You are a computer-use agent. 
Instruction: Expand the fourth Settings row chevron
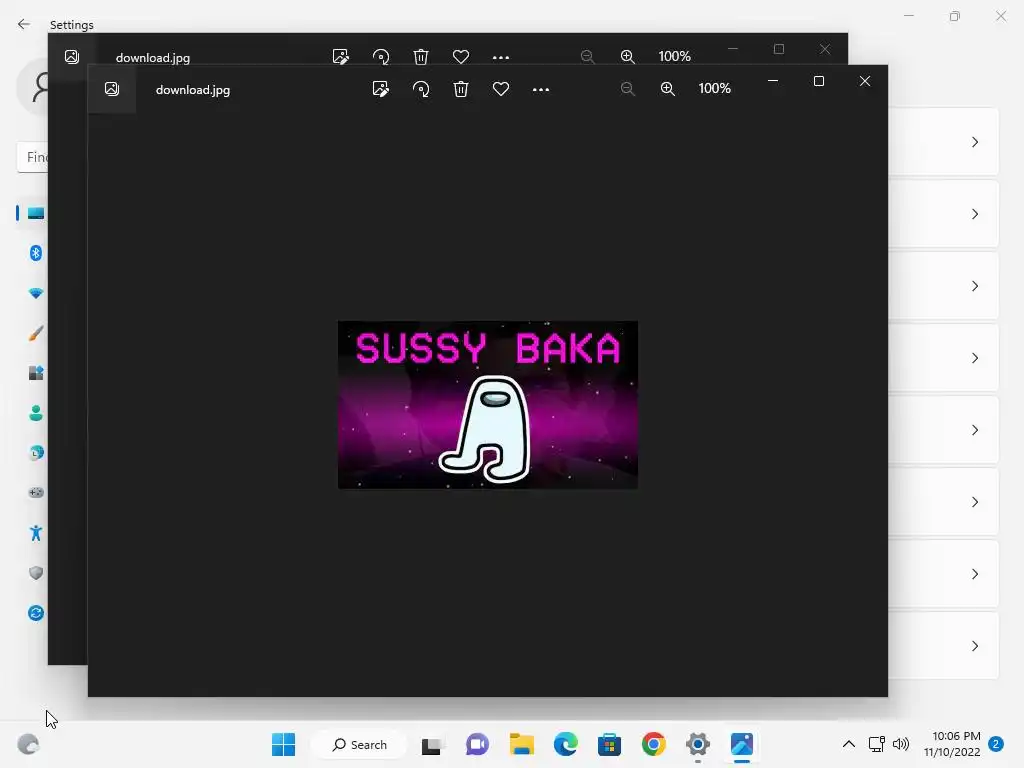click(x=975, y=358)
